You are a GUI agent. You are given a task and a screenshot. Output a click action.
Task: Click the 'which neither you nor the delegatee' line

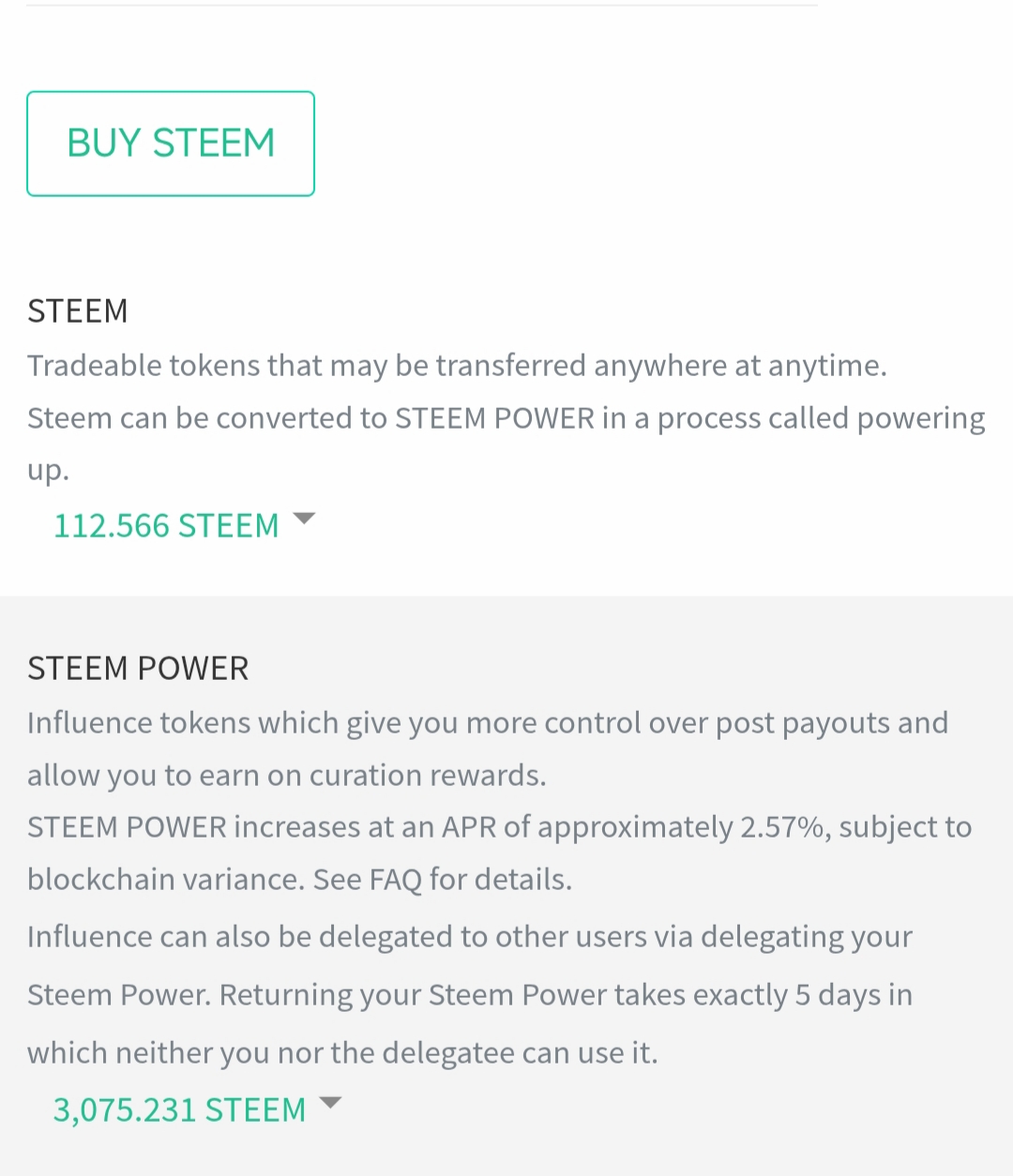(x=342, y=1053)
